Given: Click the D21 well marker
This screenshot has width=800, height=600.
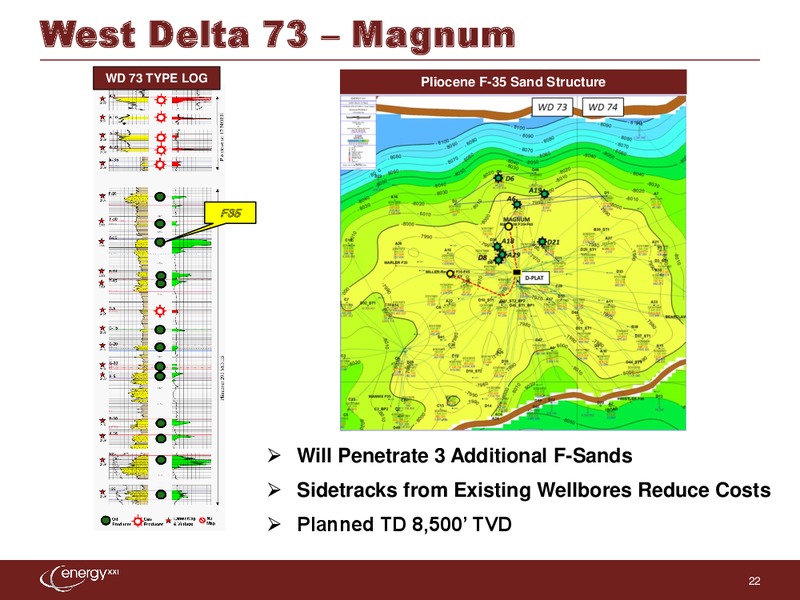Looking at the screenshot, I should pyautogui.click(x=542, y=241).
